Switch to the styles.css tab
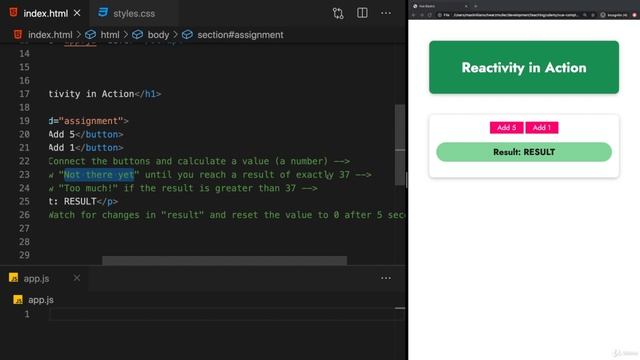The height and width of the screenshot is (360, 640). [134, 13]
